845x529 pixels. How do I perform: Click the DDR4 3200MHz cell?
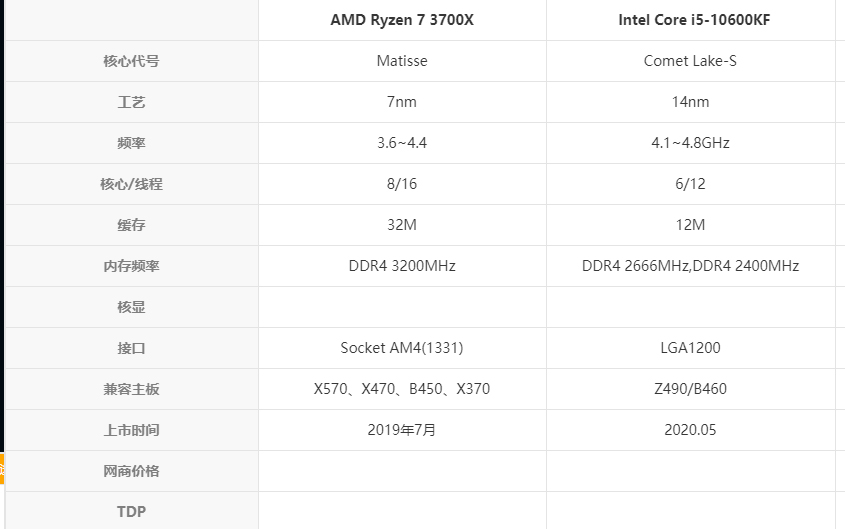click(402, 266)
